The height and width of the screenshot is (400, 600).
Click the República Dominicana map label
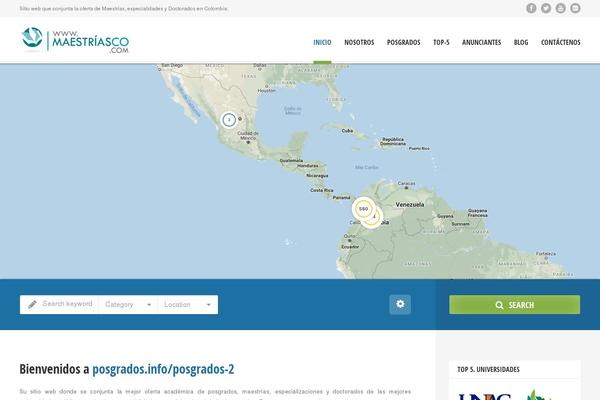[393, 141]
